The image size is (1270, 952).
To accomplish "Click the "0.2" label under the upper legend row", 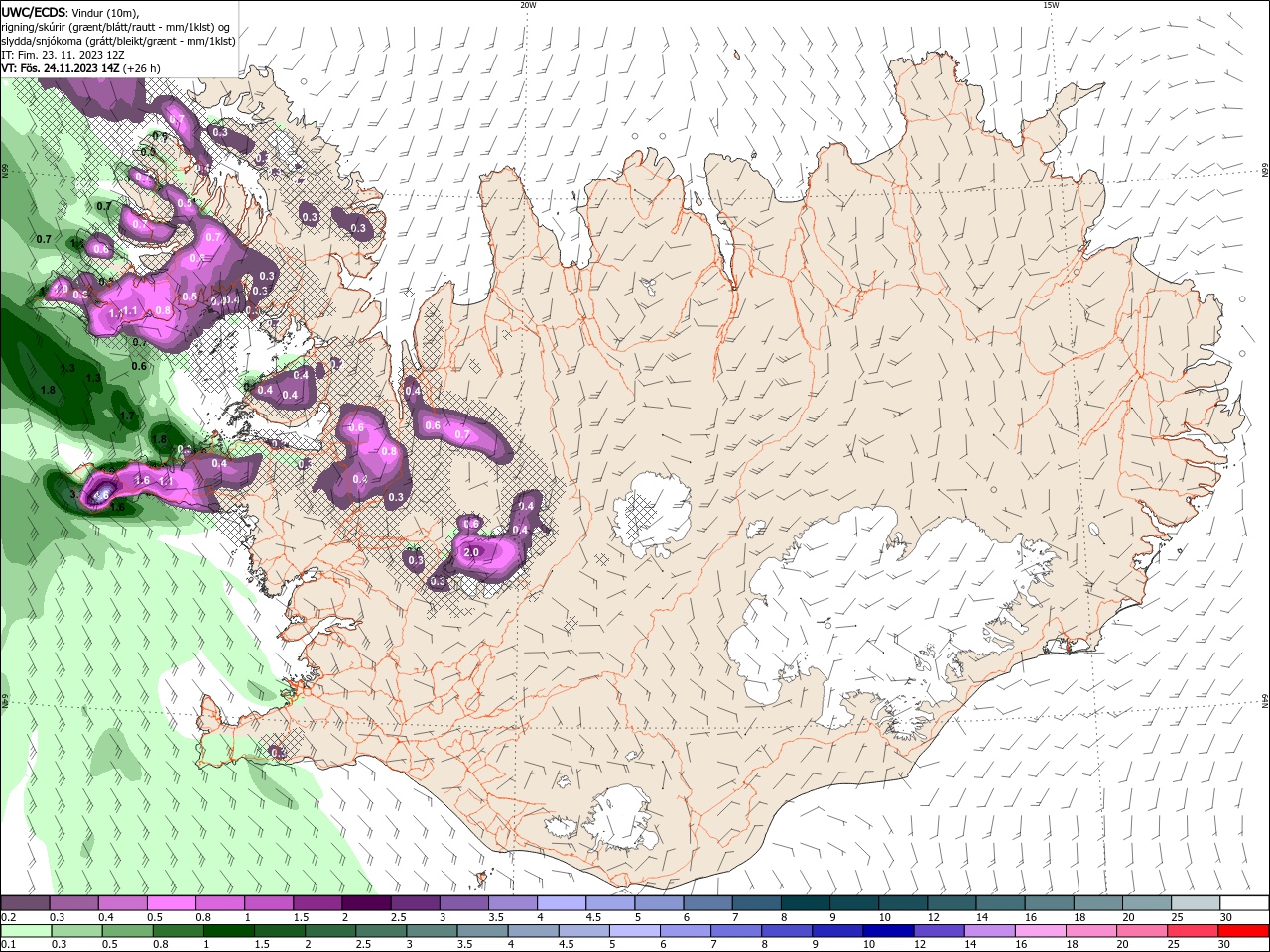I will tap(8, 917).
